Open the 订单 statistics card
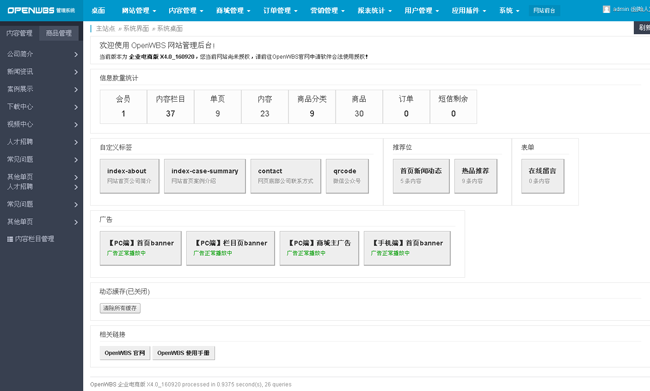The height and width of the screenshot is (391, 650). click(x=406, y=107)
